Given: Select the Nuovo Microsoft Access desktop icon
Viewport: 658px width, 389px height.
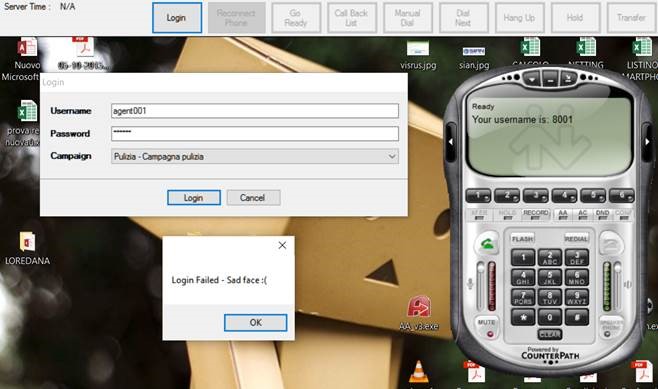Looking at the screenshot, I should 23,59.
